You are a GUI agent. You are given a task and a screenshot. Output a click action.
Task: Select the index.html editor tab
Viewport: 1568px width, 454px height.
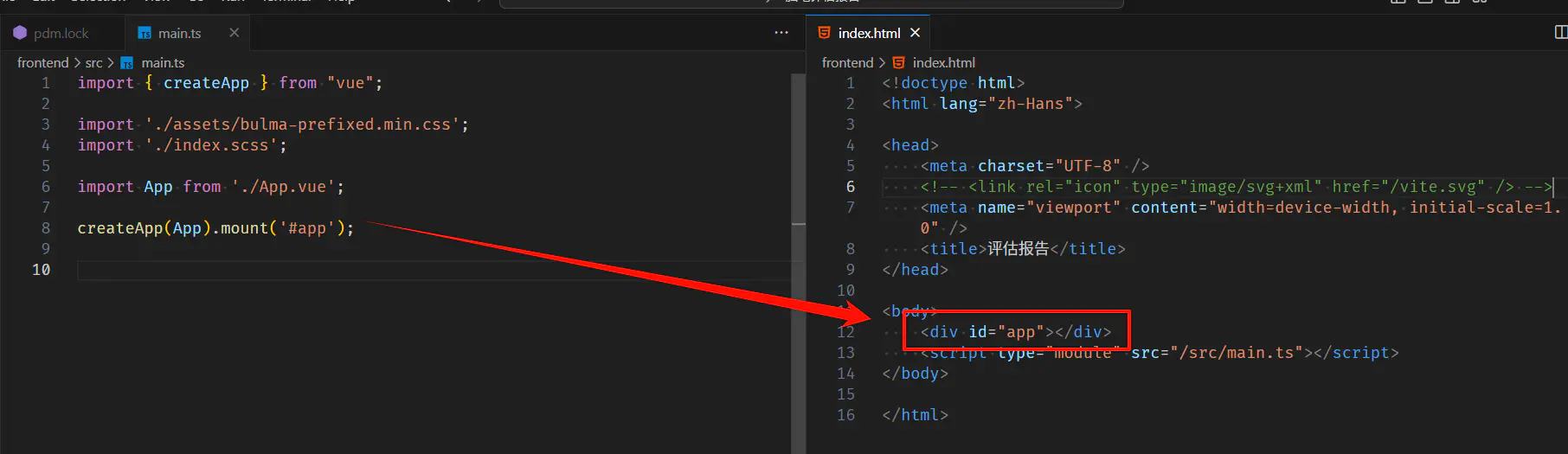pyautogui.click(x=868, y=34)
